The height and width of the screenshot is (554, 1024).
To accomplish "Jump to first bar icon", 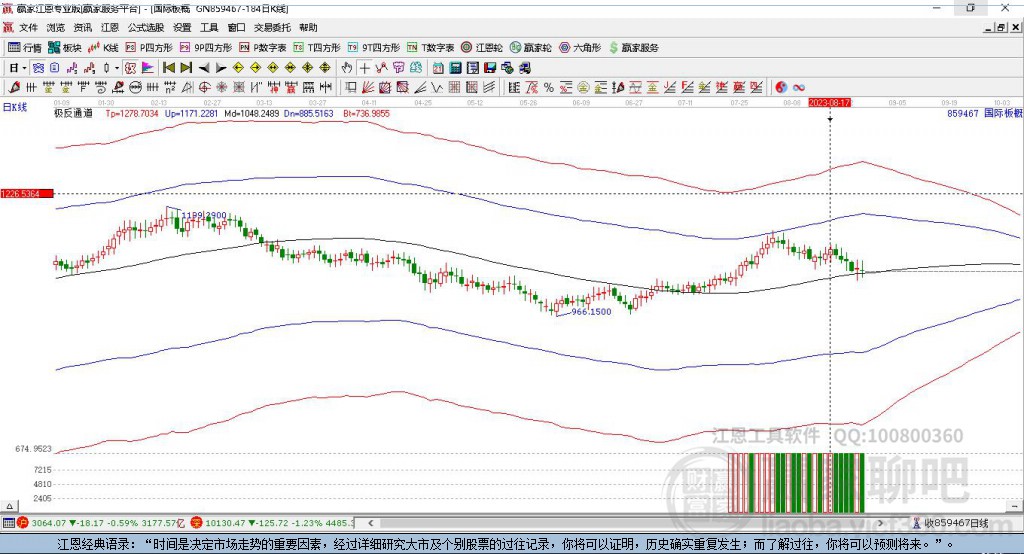I will (x=168, y=67).
